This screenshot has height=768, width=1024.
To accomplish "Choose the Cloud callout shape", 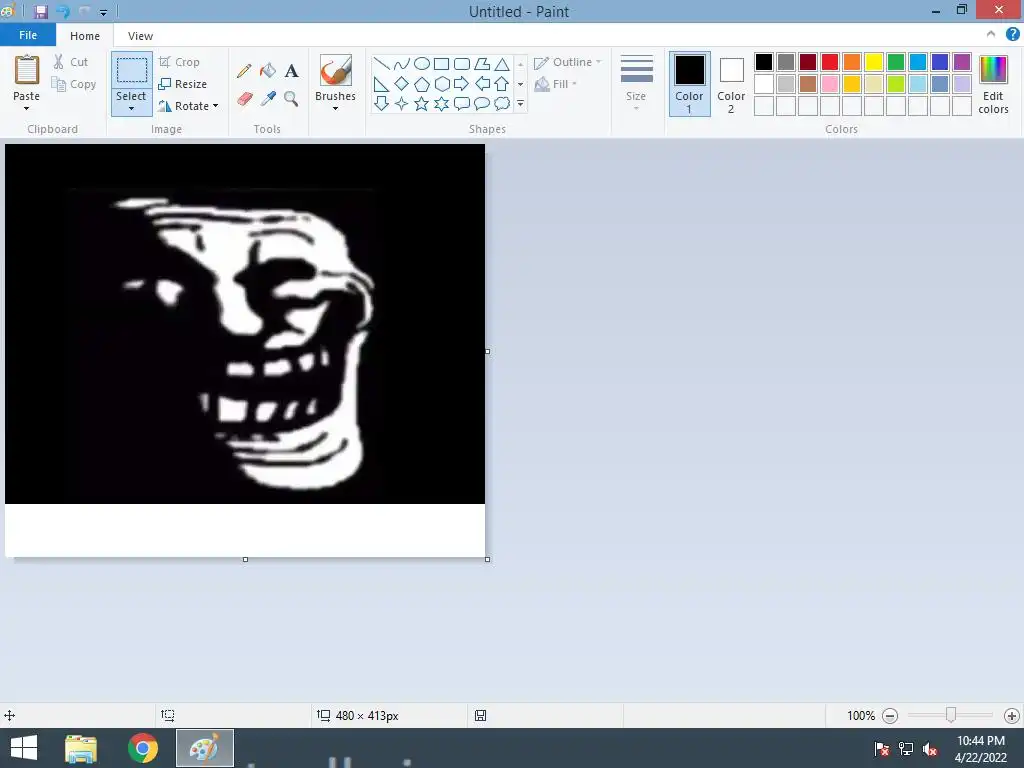I will [x=502, y=103].
